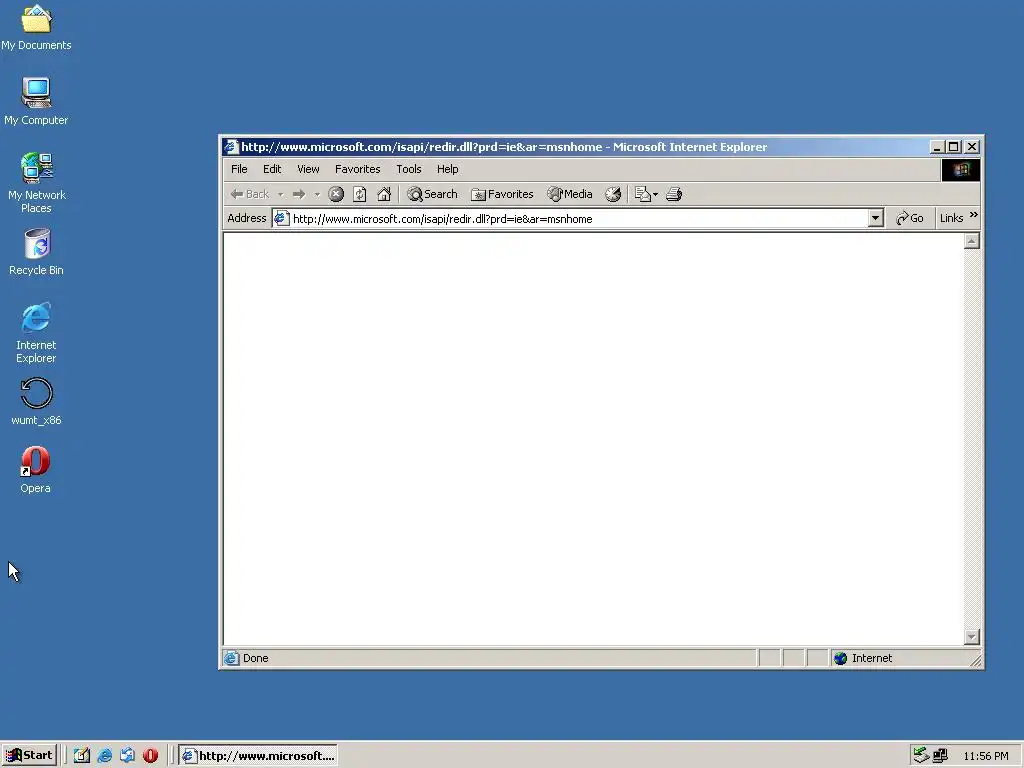Click the Windows logo throbber in IE
This screenshot has height=768, width=1024.
[961, 170]
